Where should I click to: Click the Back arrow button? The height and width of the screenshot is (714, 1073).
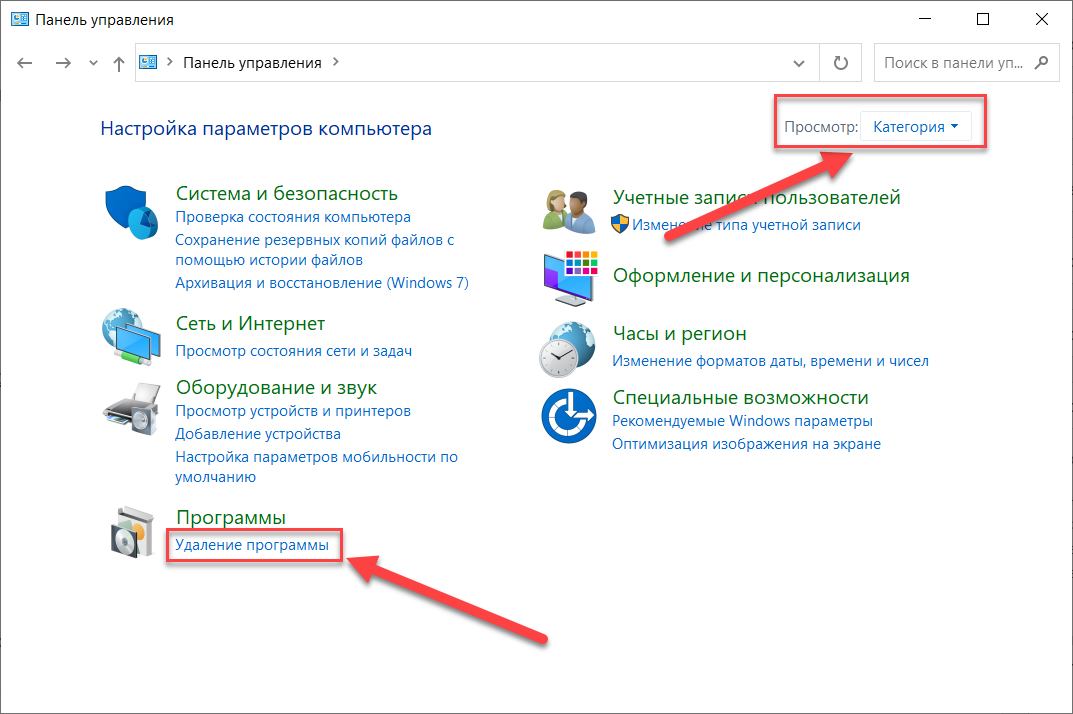[x=25, y=63]
